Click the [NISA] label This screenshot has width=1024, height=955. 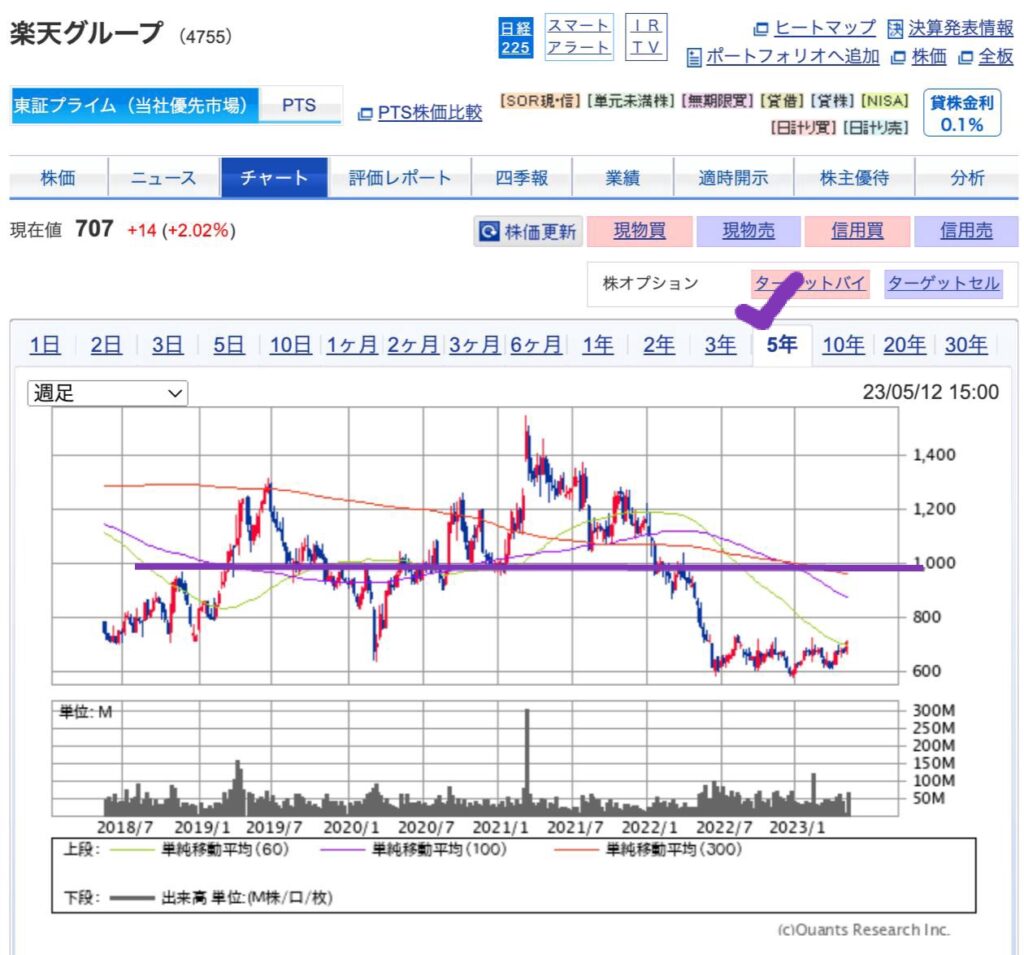pyautogui.click(x=885, y=101)
